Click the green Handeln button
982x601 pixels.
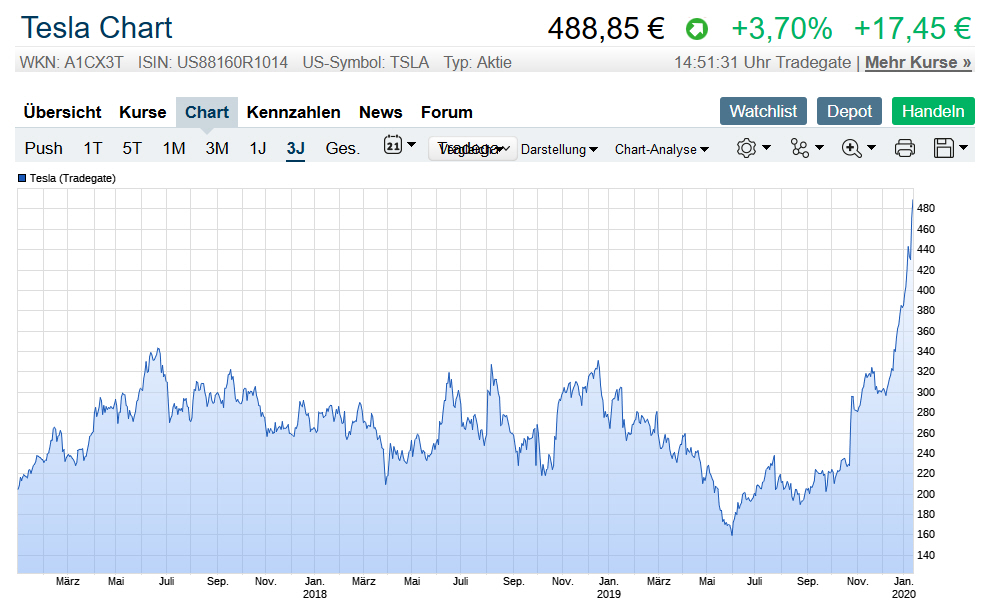[x=933, y=111]
